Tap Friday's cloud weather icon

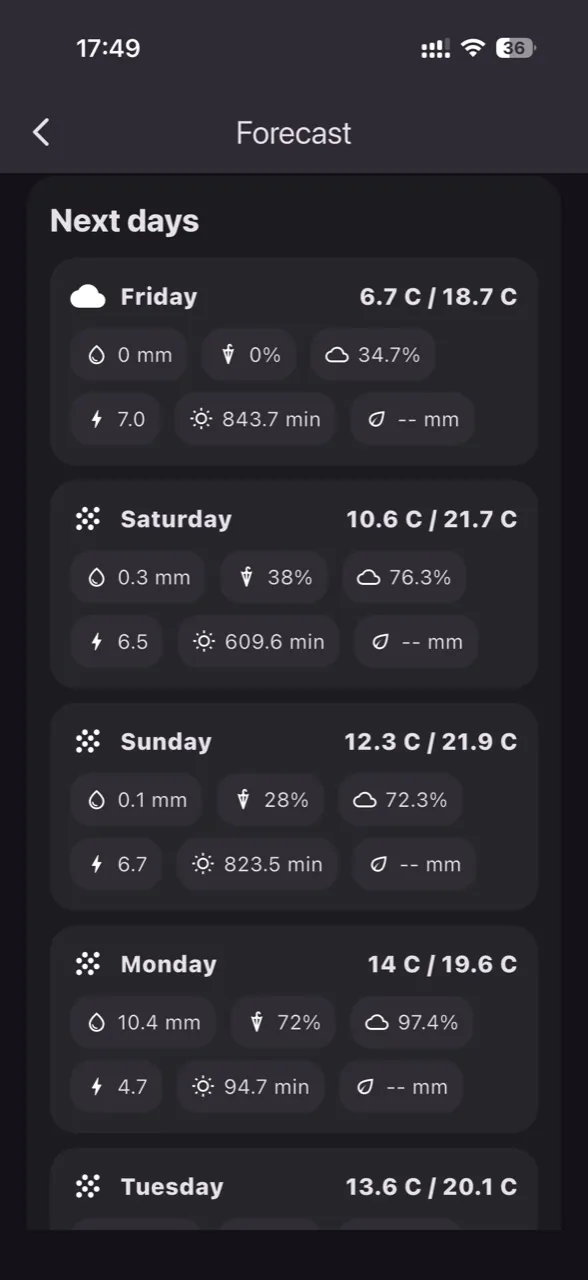pos(88,296)
